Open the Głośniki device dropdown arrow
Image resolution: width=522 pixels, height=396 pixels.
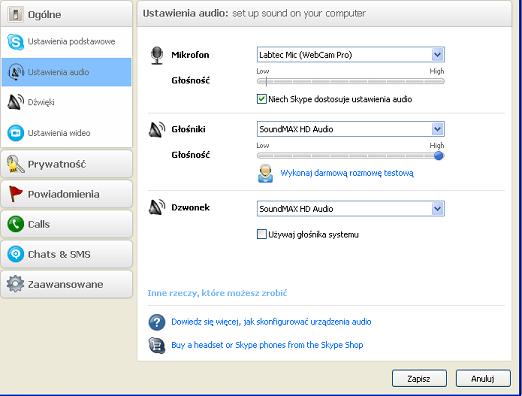(438, 129)
